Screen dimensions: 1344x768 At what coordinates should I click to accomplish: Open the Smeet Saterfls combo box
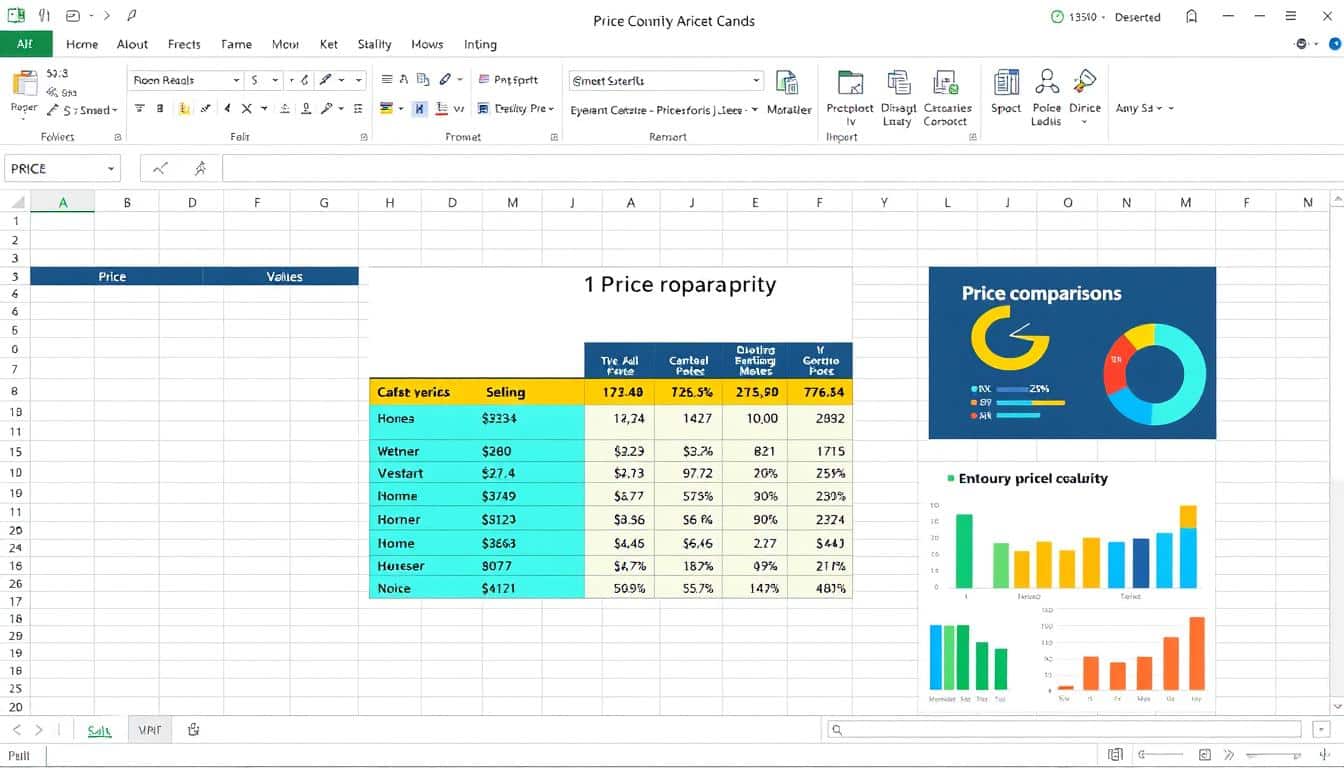click(x=666, y=81)
